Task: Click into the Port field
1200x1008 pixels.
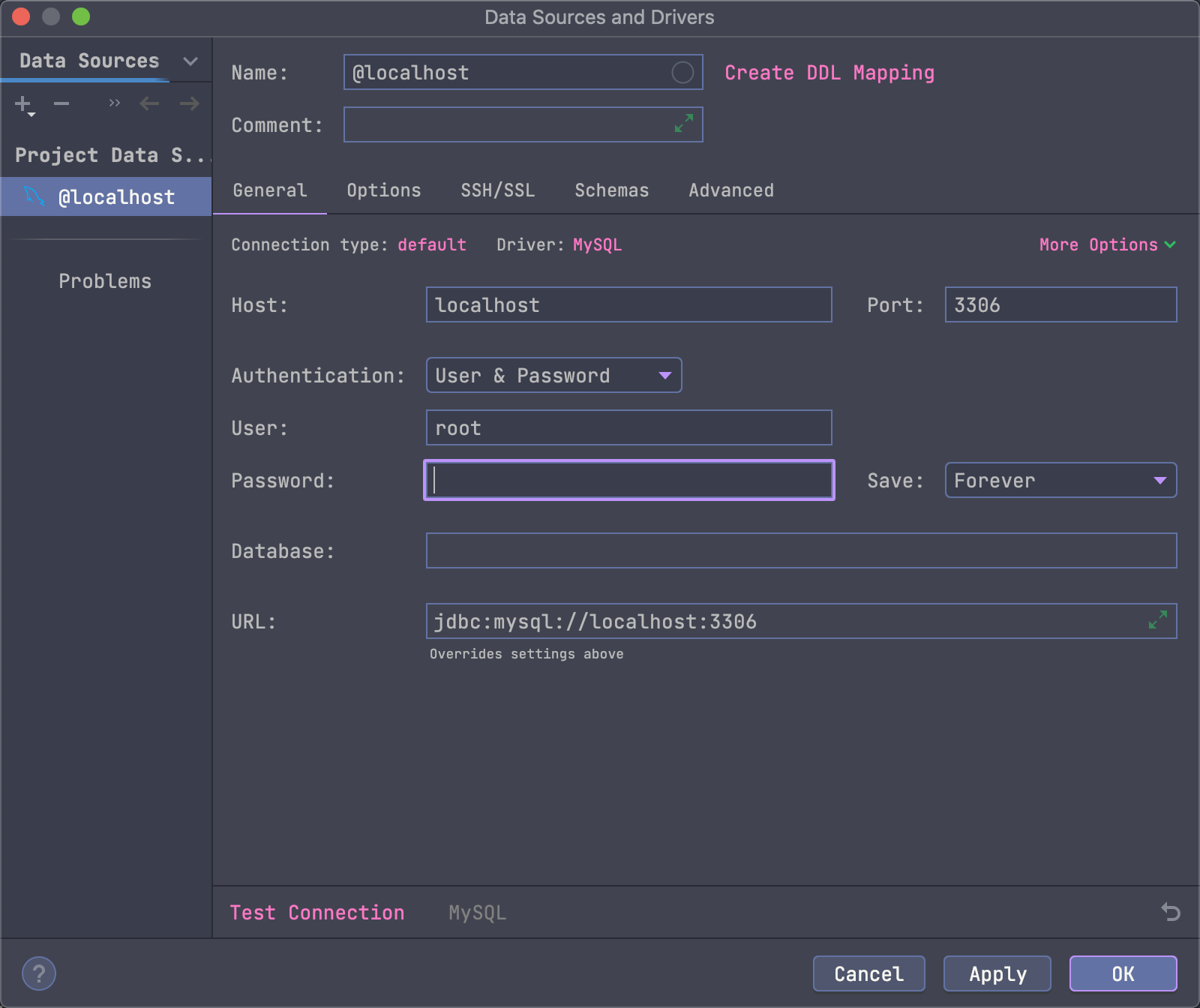Action: pyautogui.click(x=1060, y=304)
